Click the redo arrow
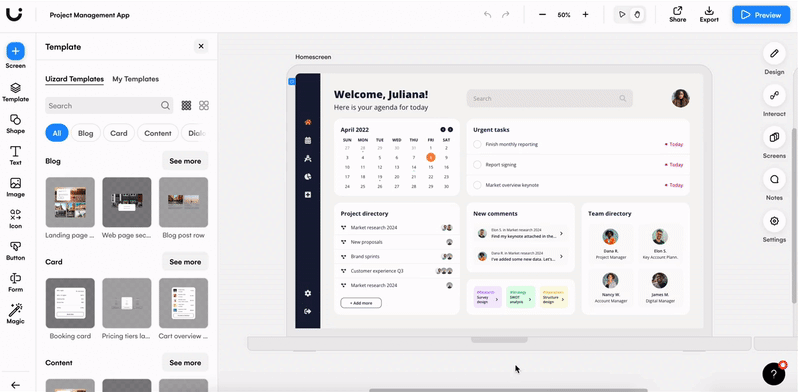The image size is (798, 392). tap(505, 15)
